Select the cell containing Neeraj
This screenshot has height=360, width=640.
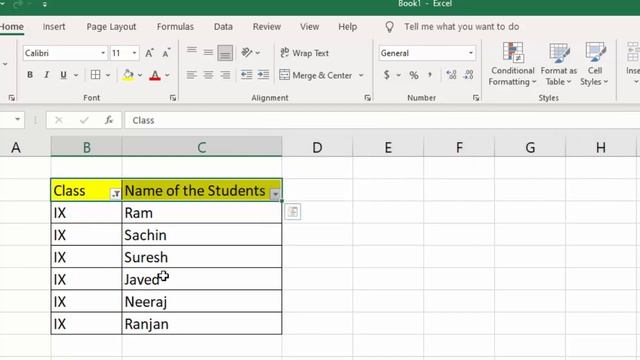click(x=202, y=302)
